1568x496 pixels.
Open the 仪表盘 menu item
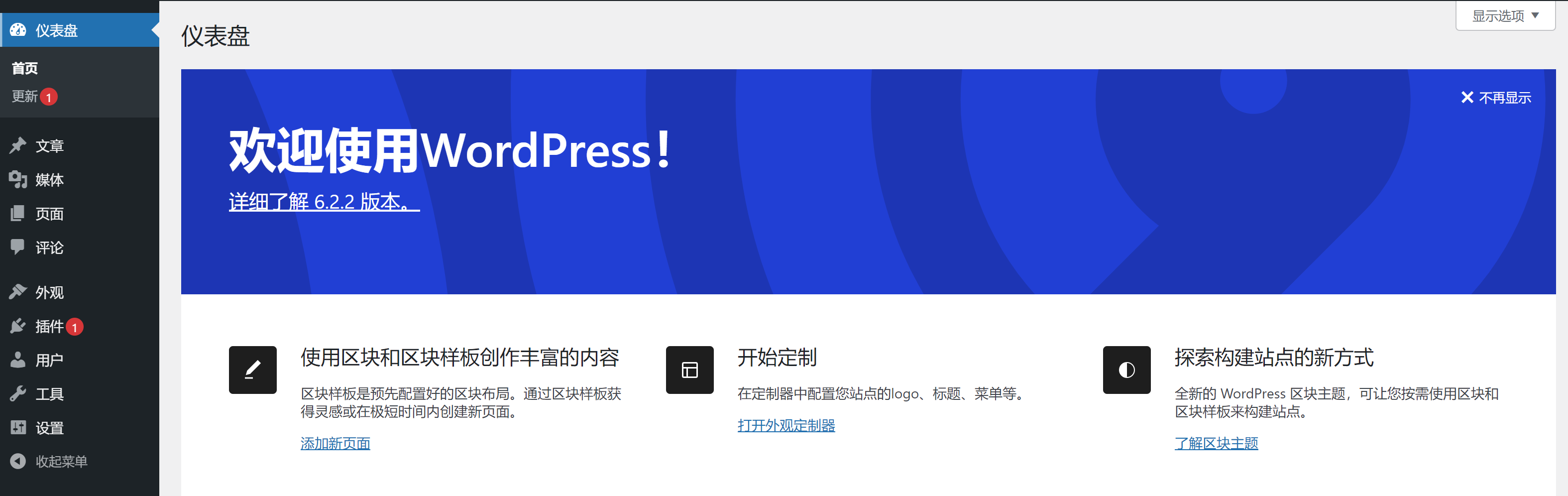tap(80, 30)
